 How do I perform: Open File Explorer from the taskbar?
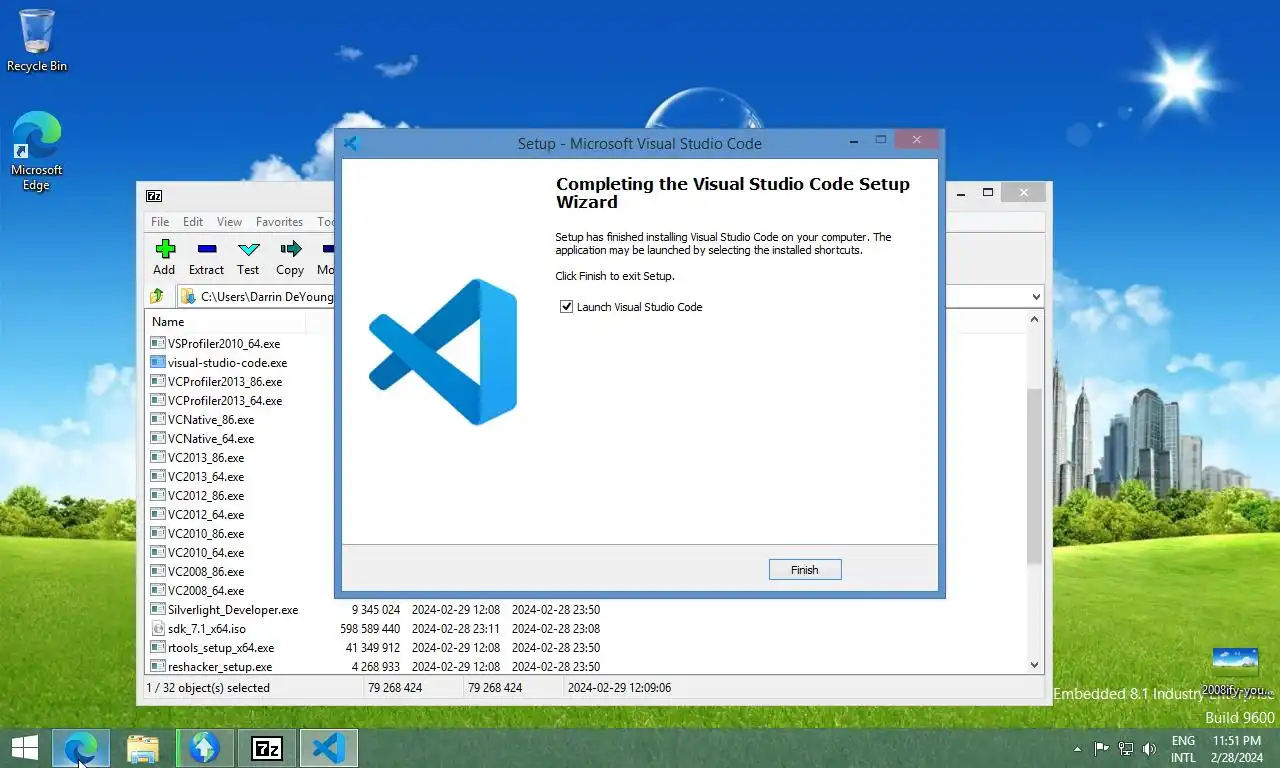(x=143, y=748)
